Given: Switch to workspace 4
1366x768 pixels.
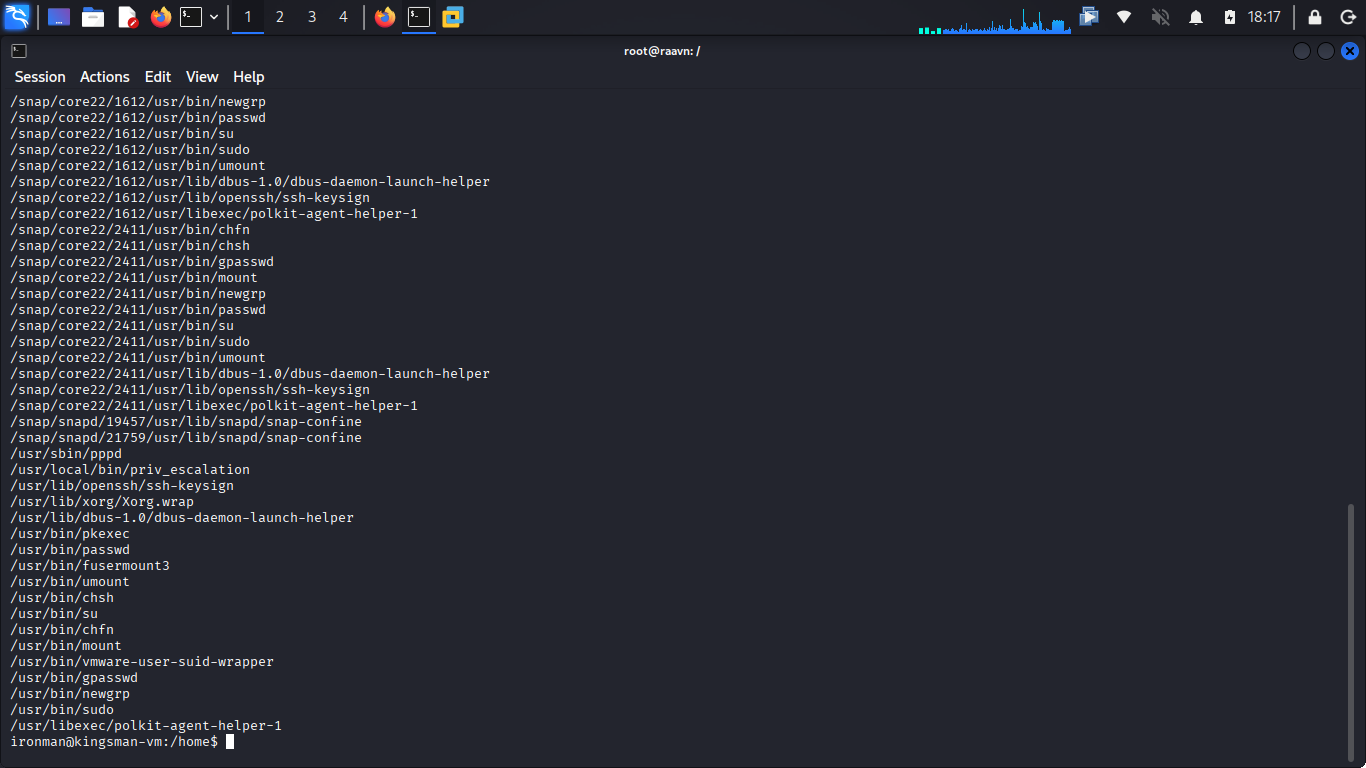Looking at the screenshot, I should [344, 17].
